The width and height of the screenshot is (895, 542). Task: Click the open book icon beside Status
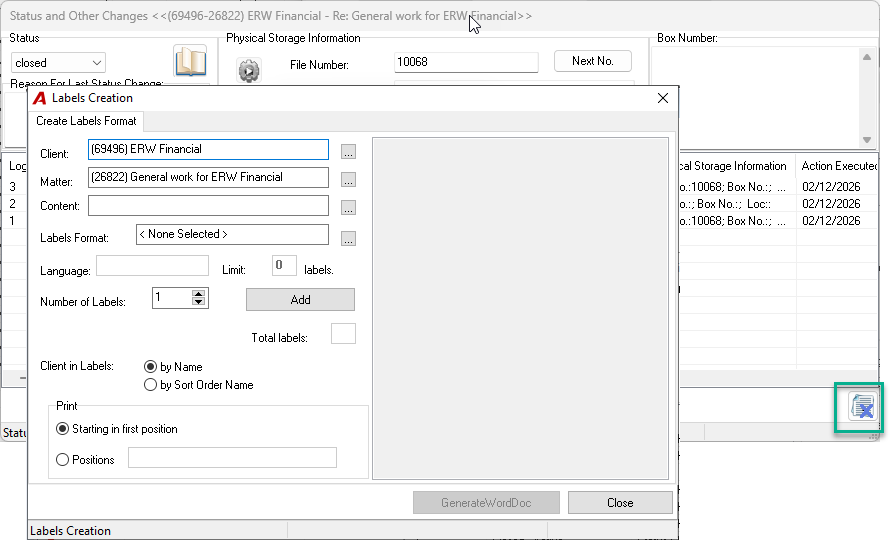191,60
